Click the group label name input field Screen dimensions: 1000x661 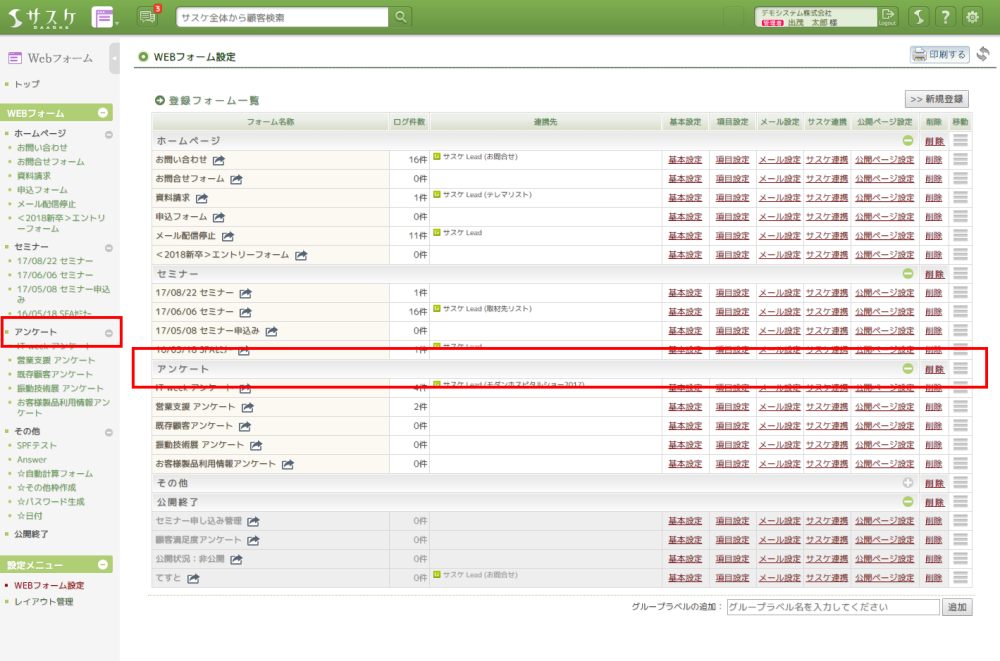click(832, 607)
